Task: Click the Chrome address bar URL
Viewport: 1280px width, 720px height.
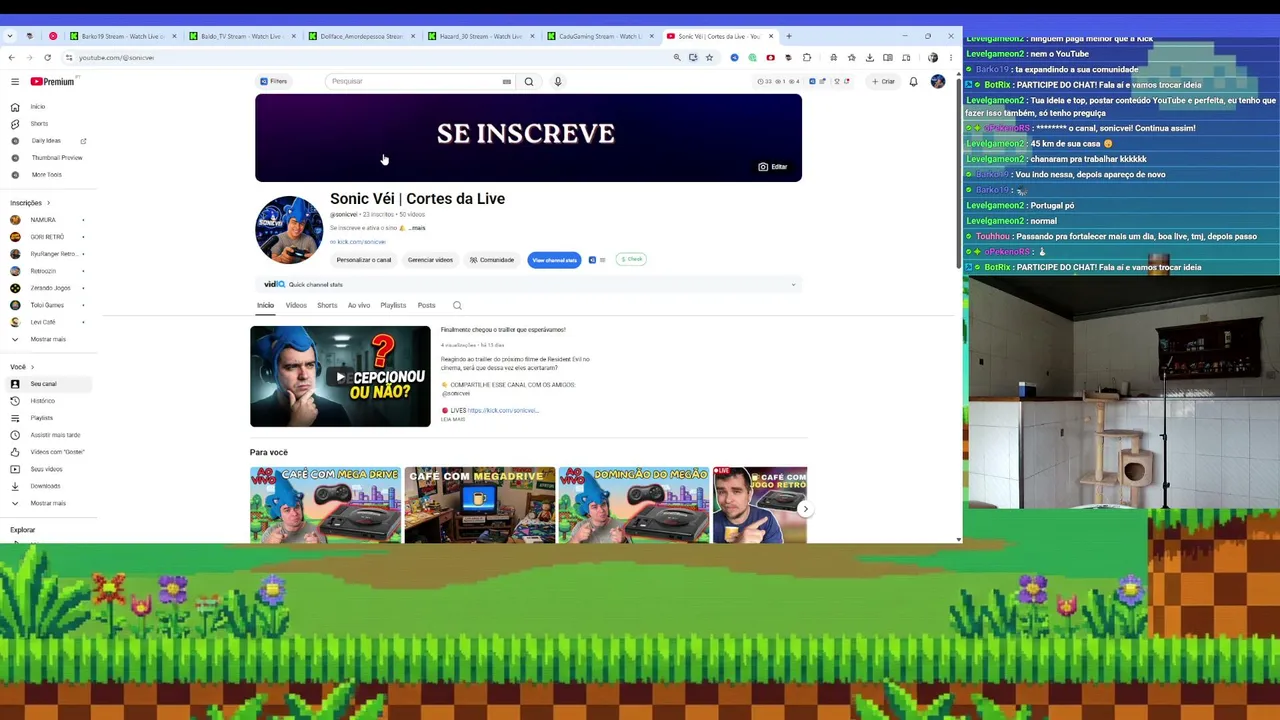Action: 116,58
